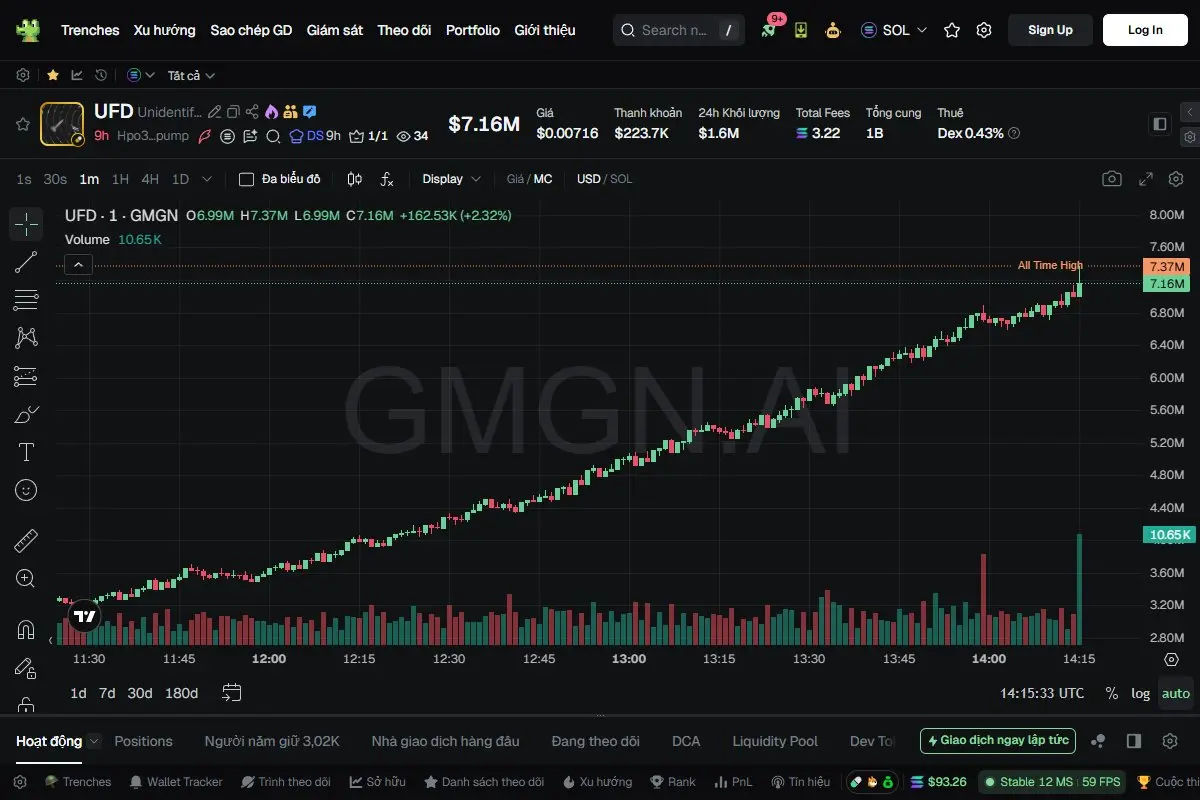
Task: Share the UFD token
Action: [252, 112]
